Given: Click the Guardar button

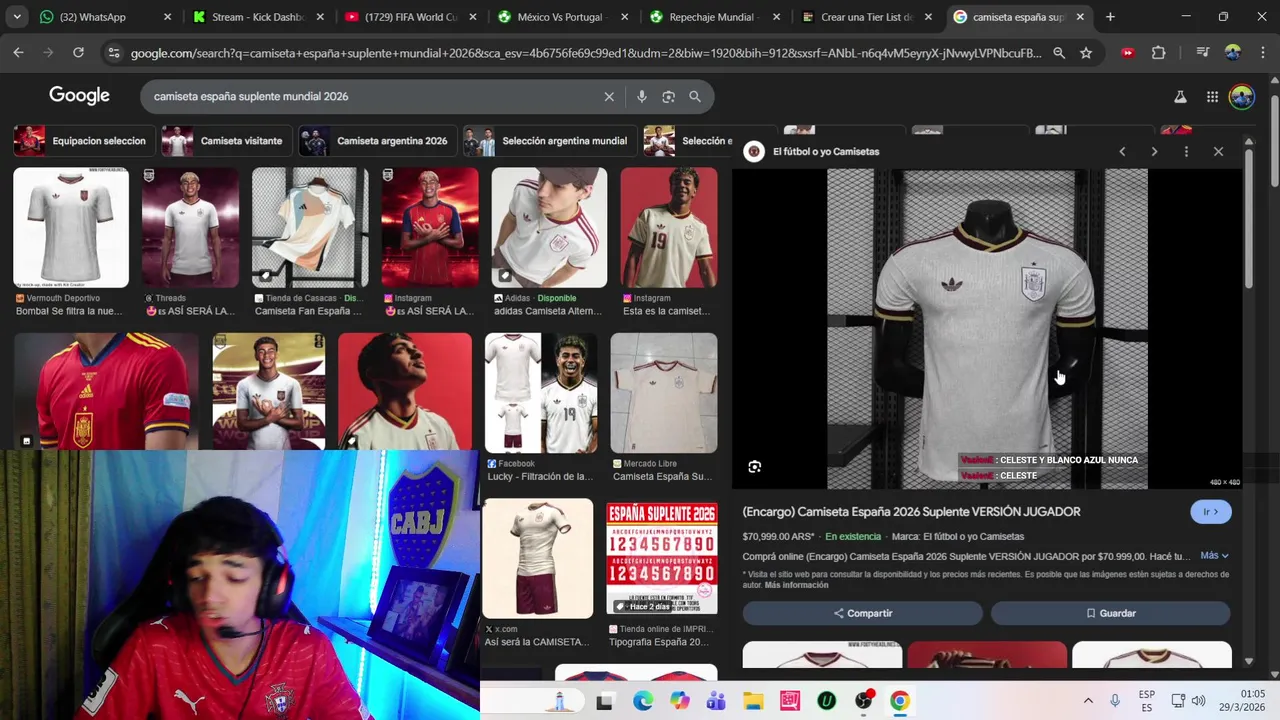Looking at the screenshot, I should tap(1111, 614).
